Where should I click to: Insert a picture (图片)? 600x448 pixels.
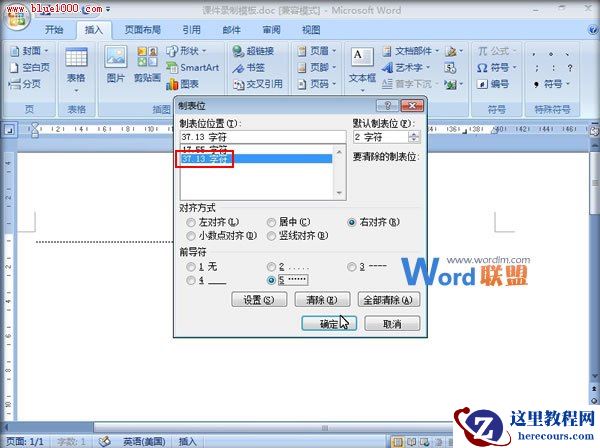click(116, 64)
